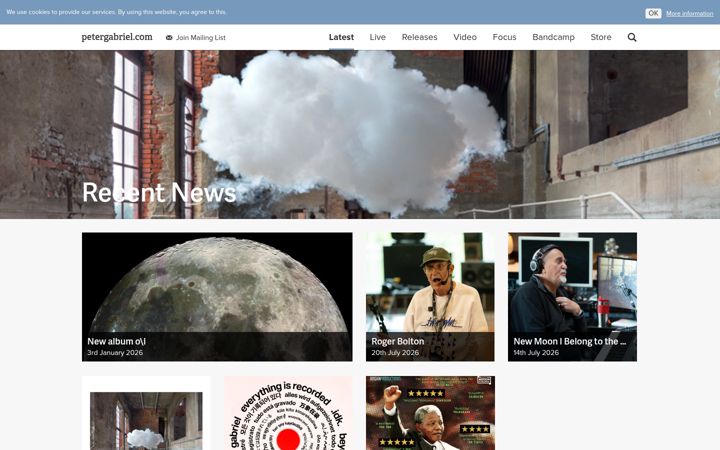Open the film poster with raised fist

(x=430, y=413)
